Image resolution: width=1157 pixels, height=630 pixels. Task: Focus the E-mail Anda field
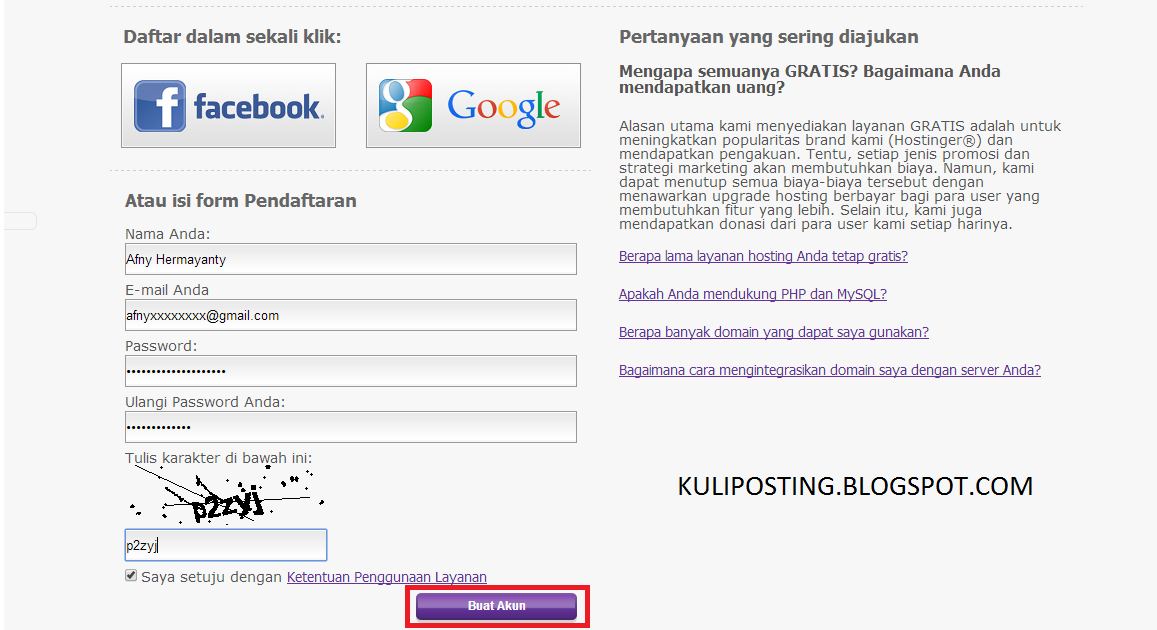350,315
